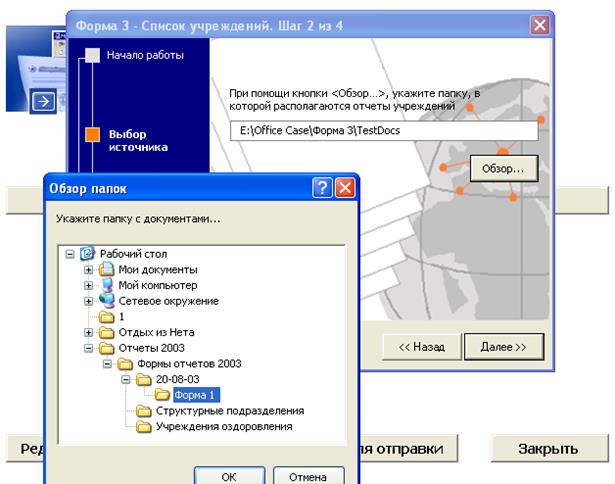Select the Структурные подразделения folder
Viewport: 615px width, 484px height.
(x=230, y=411)
